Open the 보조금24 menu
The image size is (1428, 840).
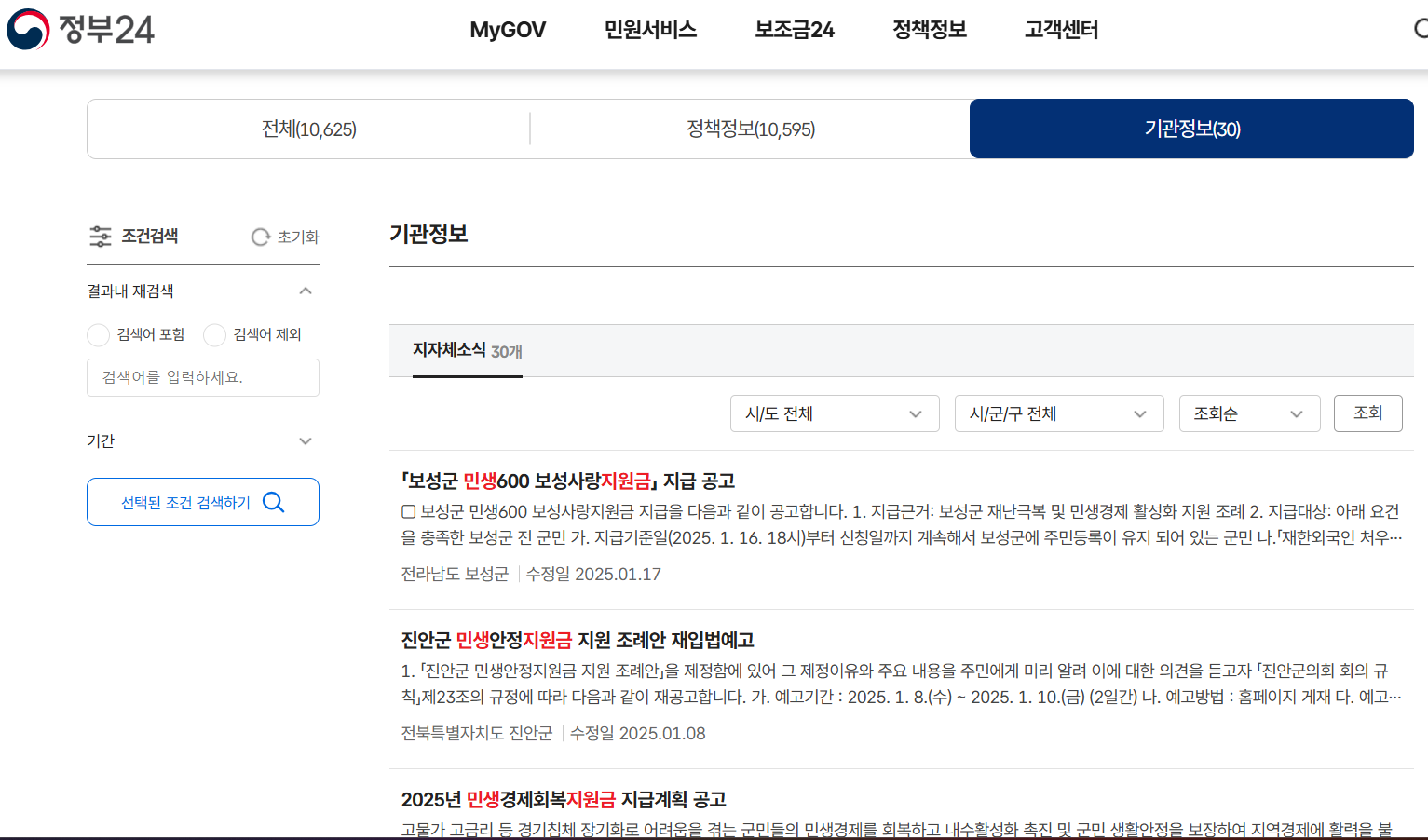pos(794,30)
